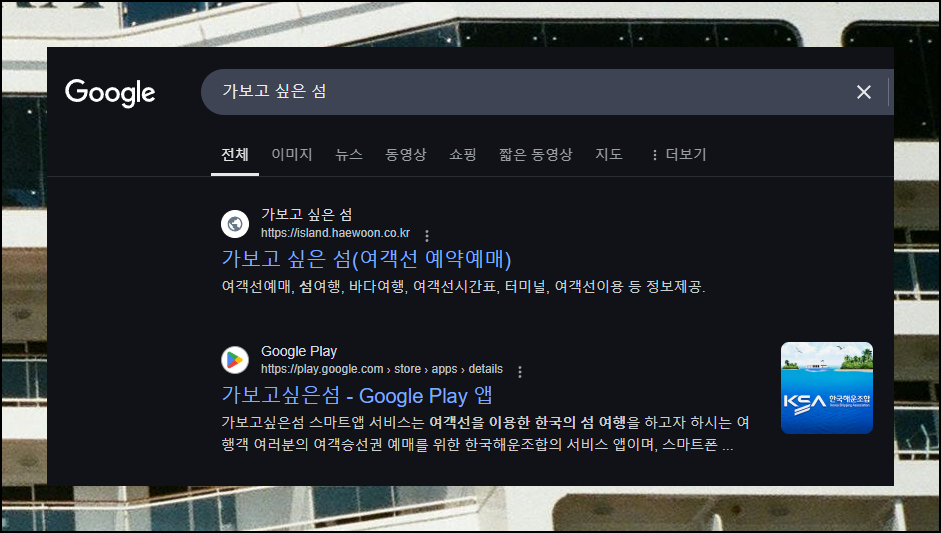This screenshot has height=533, width=941.
Task: Open the 짧은 동영상 tab
Action: tap(535, 155)
